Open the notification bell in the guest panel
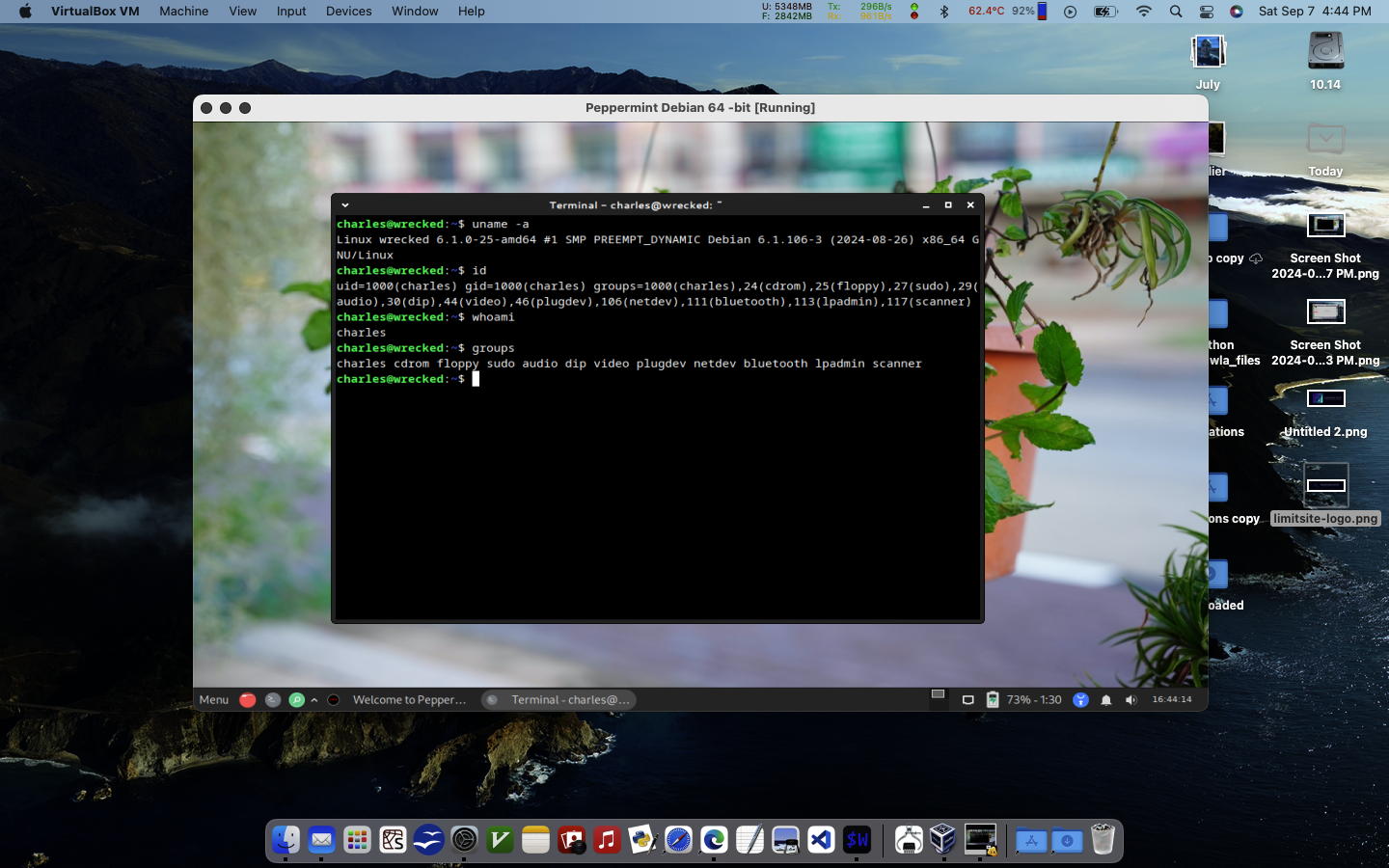1389x868 pixels. (1106, 700)
